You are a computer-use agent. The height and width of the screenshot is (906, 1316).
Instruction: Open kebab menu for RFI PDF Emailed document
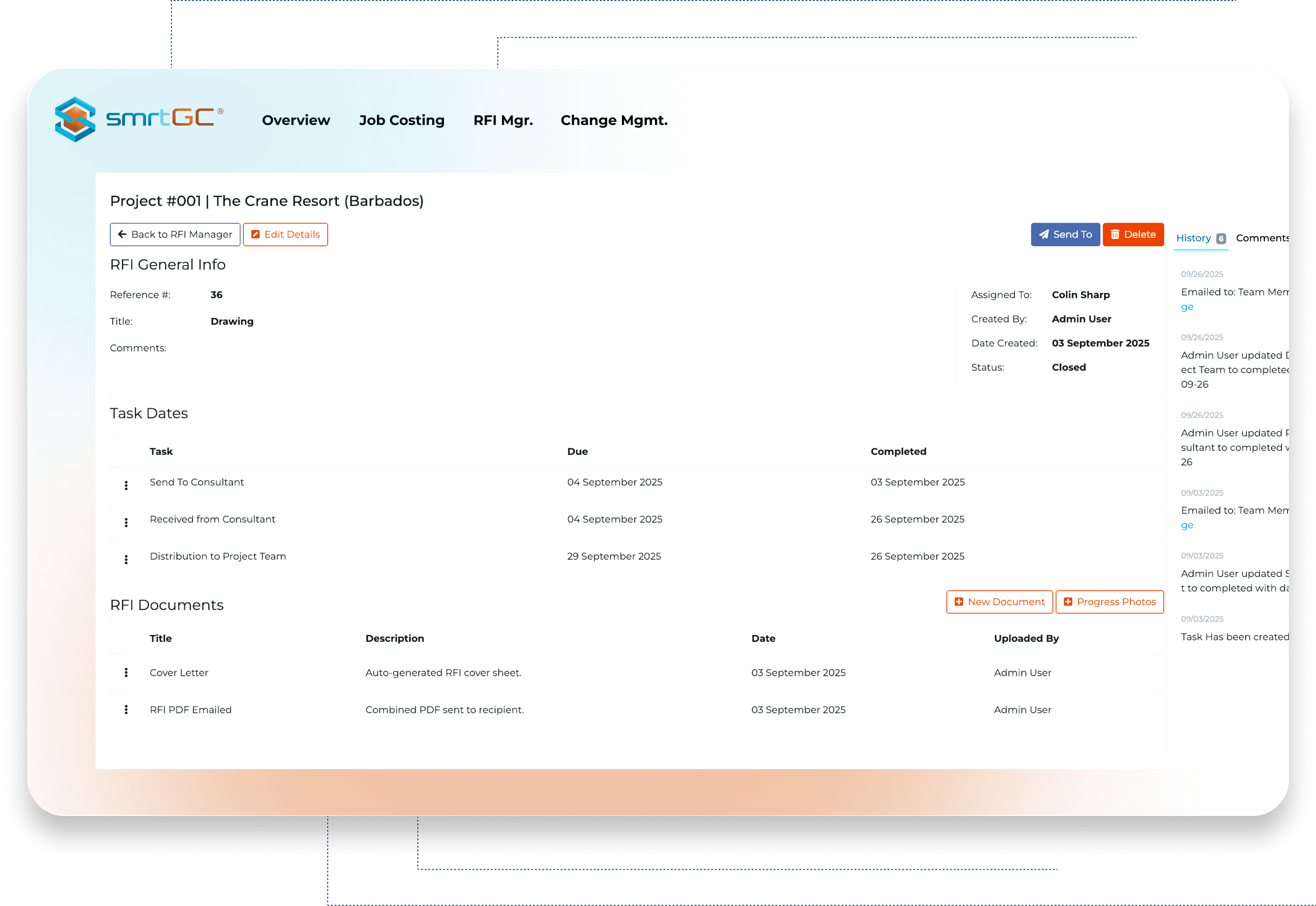[126, 709]
